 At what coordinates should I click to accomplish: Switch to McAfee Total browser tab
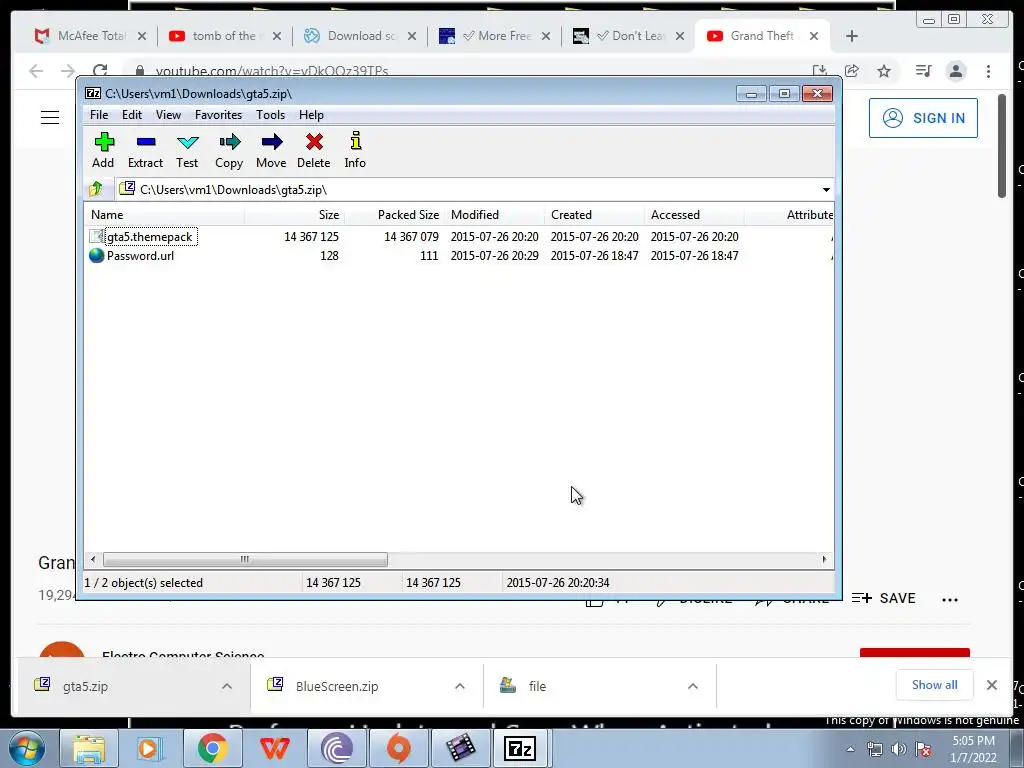[x=90, y=36]
